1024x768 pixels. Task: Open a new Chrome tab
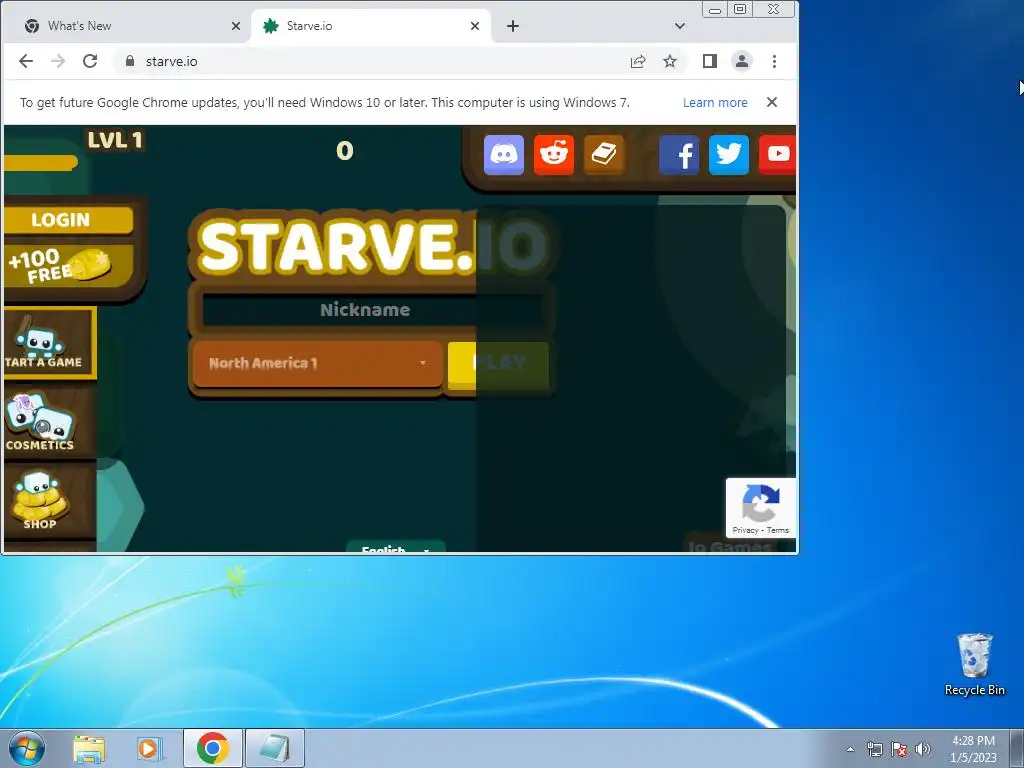click(x=513, y=26)
